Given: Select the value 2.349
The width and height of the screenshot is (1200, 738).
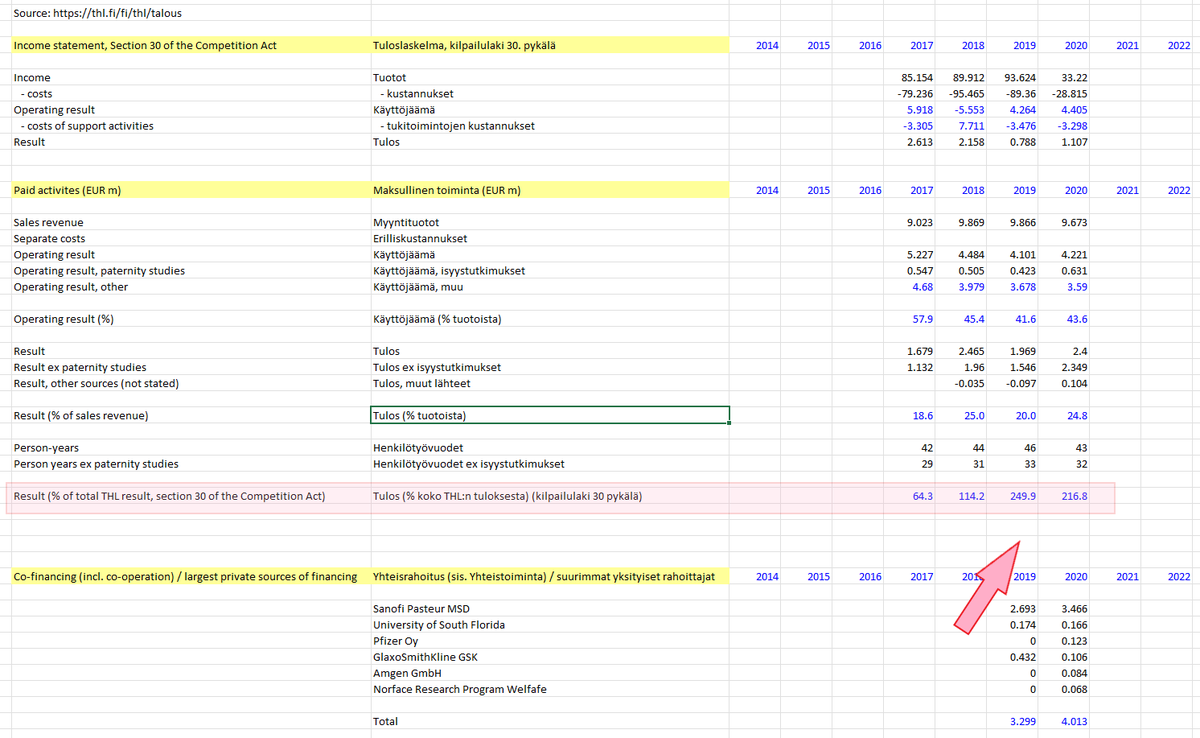Looking at the screenshot, I should pos(1074,367).
